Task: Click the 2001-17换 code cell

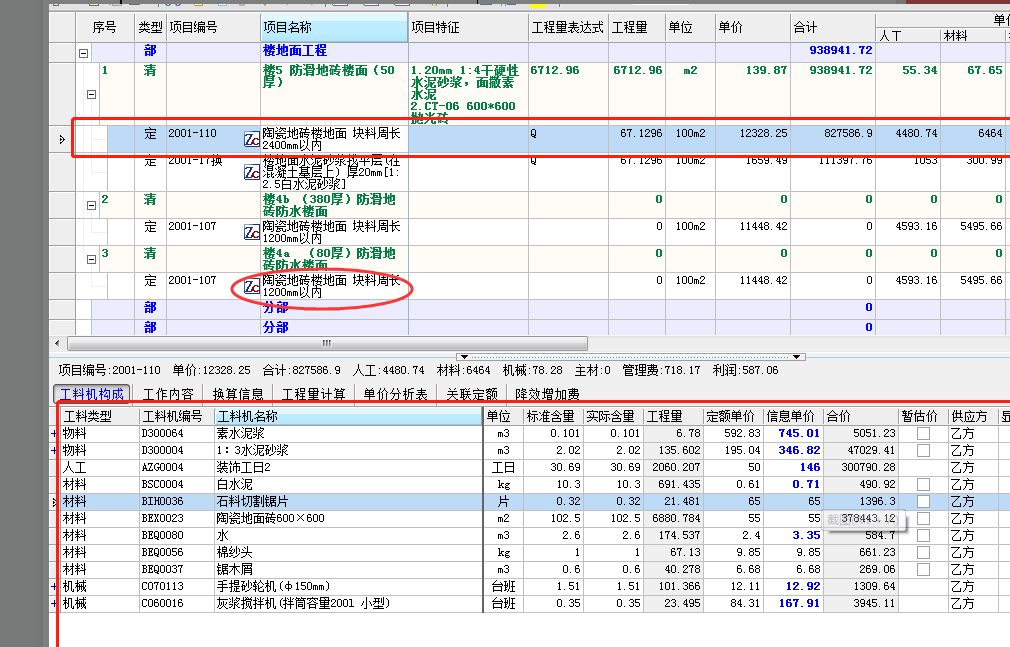Action: pos(213,171)
